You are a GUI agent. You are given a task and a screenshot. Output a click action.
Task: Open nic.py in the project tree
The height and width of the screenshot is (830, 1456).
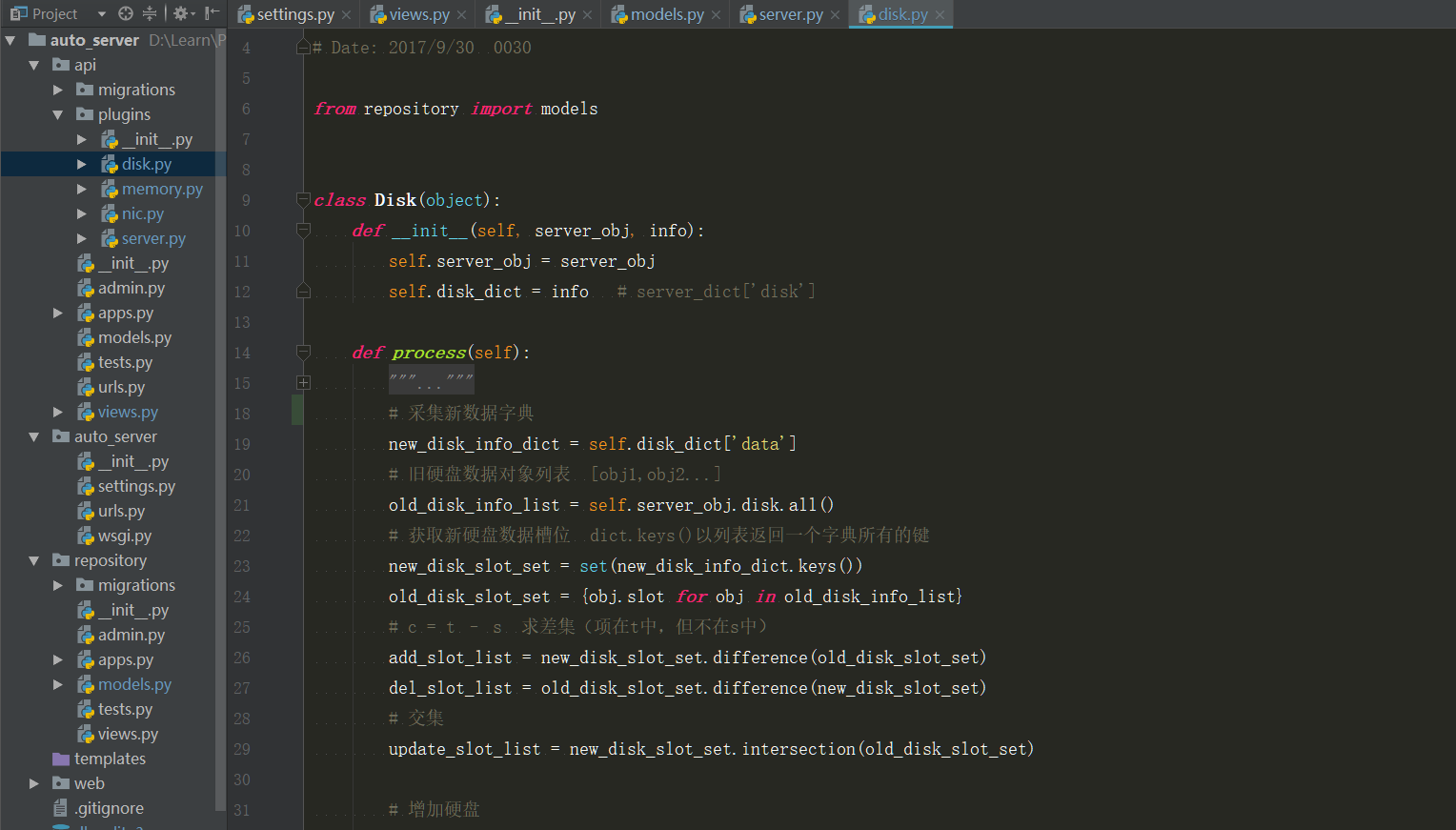143,213
